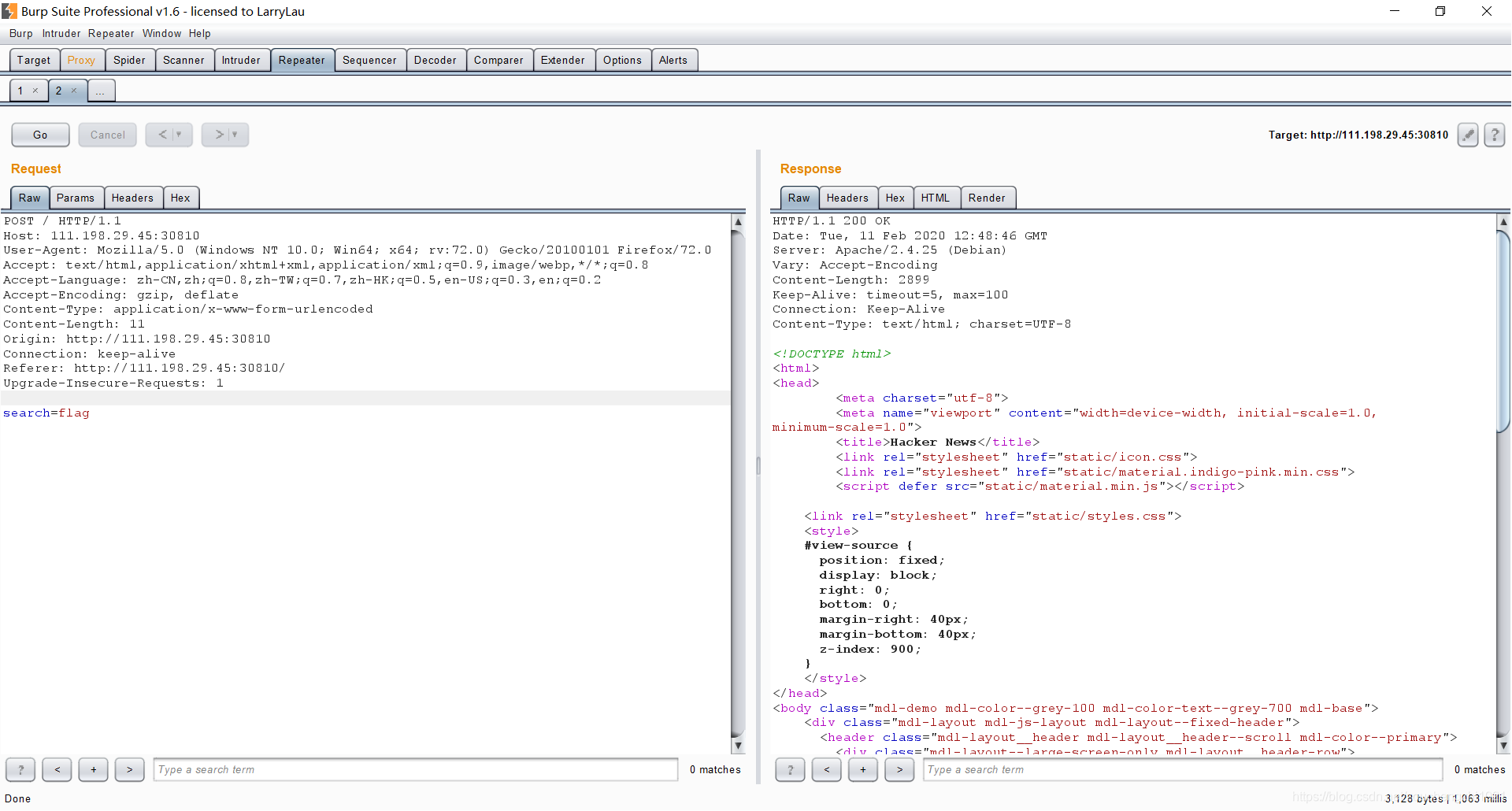Viewport: 1512px width, 811px height.
Task: Switch to the Scanner tab
Action: (x=183, y=60)
